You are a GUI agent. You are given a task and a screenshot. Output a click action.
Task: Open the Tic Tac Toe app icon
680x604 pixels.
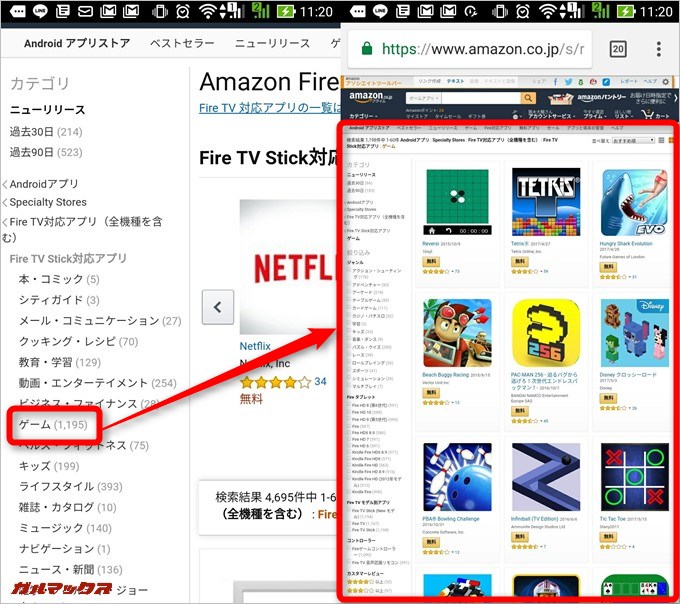click(x=634, y=477)
